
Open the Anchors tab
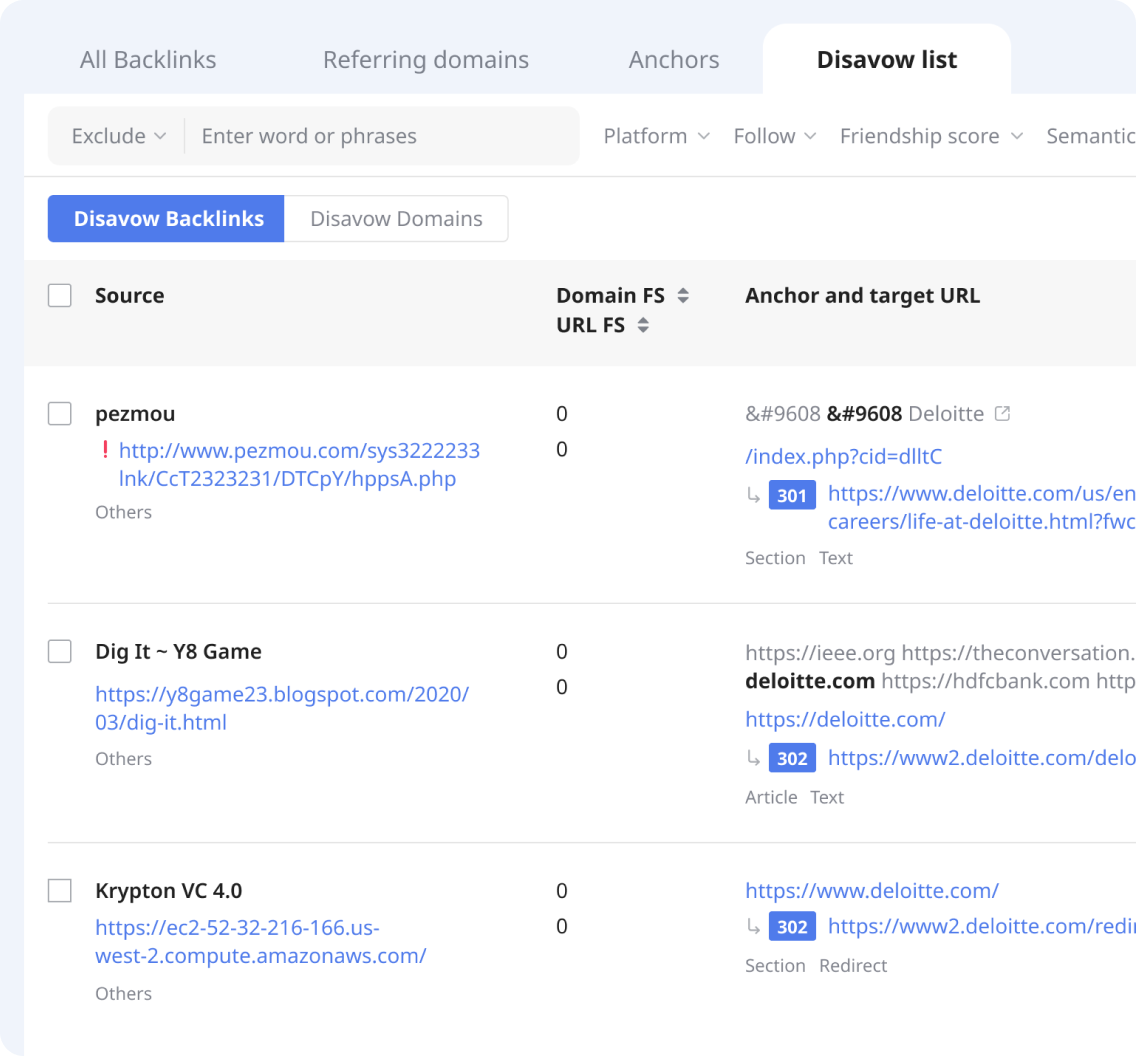(x=674, y=60)
